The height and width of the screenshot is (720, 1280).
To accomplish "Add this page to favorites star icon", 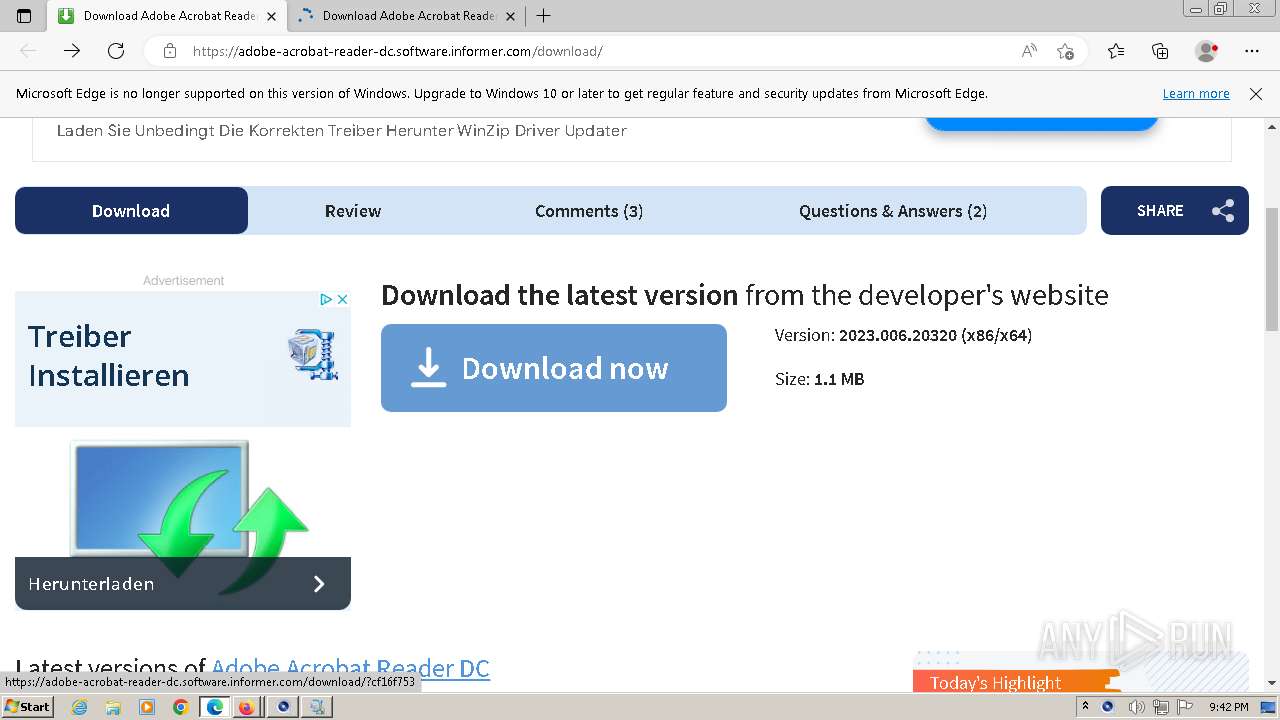I will point(1066,51).
